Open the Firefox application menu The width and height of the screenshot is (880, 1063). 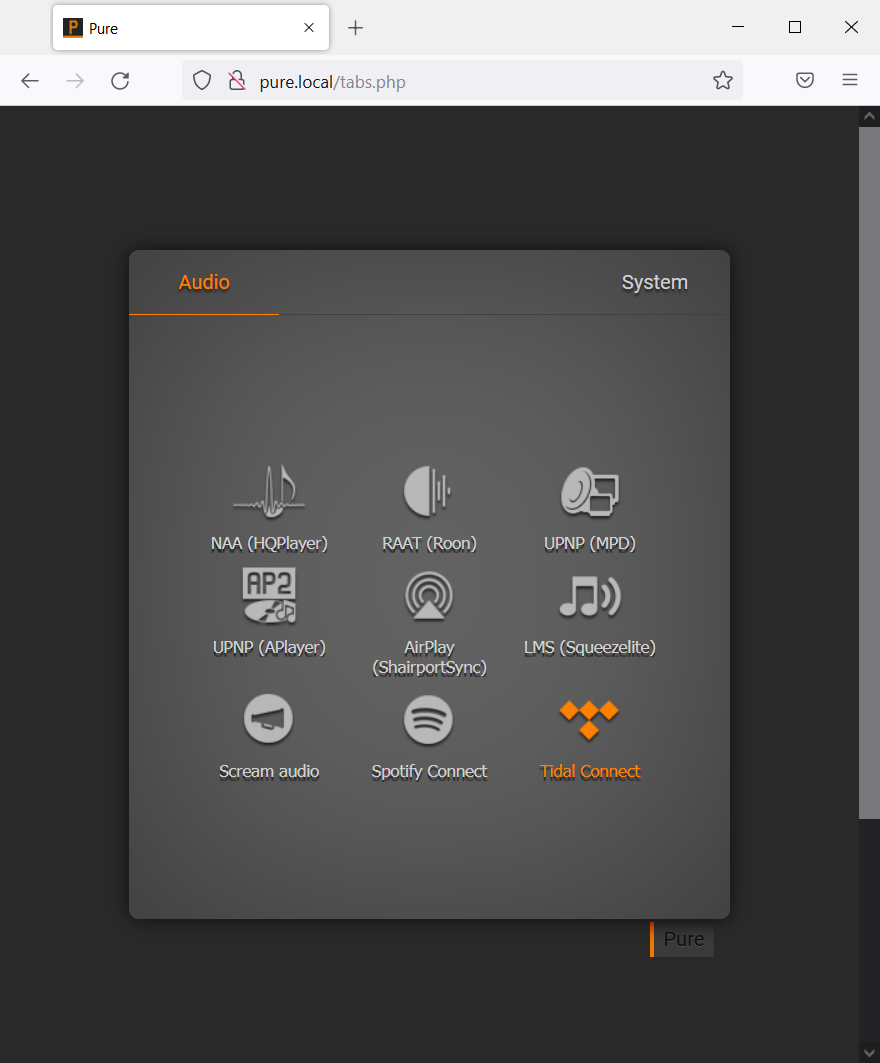tap(849, 80)
